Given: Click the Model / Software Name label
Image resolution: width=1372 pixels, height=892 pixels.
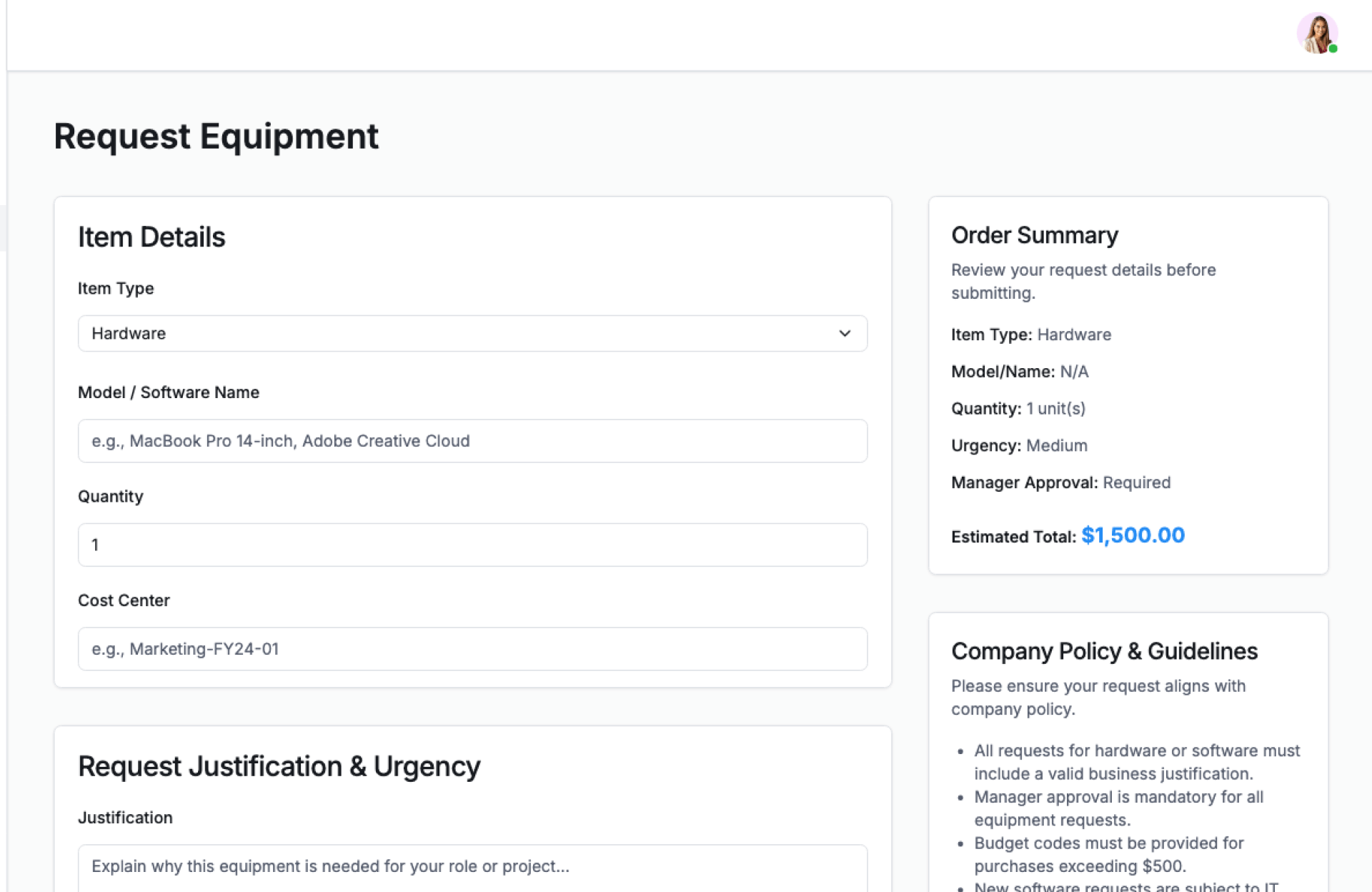Looking at the screenshot, I should tap(169, 392).
